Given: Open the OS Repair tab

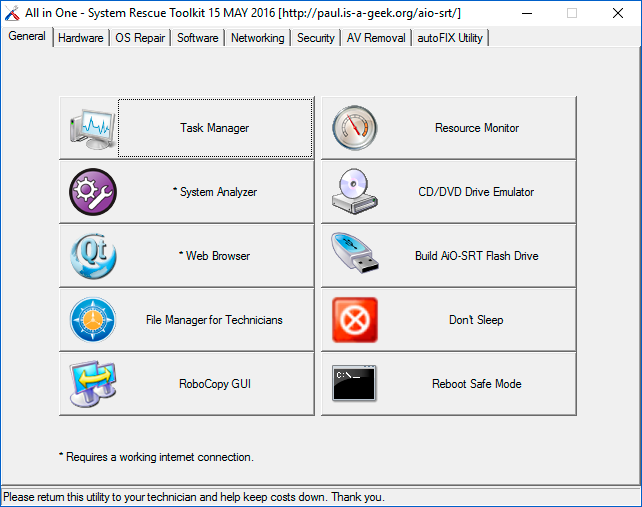Looking at the screenshot, I should (140, 38).
